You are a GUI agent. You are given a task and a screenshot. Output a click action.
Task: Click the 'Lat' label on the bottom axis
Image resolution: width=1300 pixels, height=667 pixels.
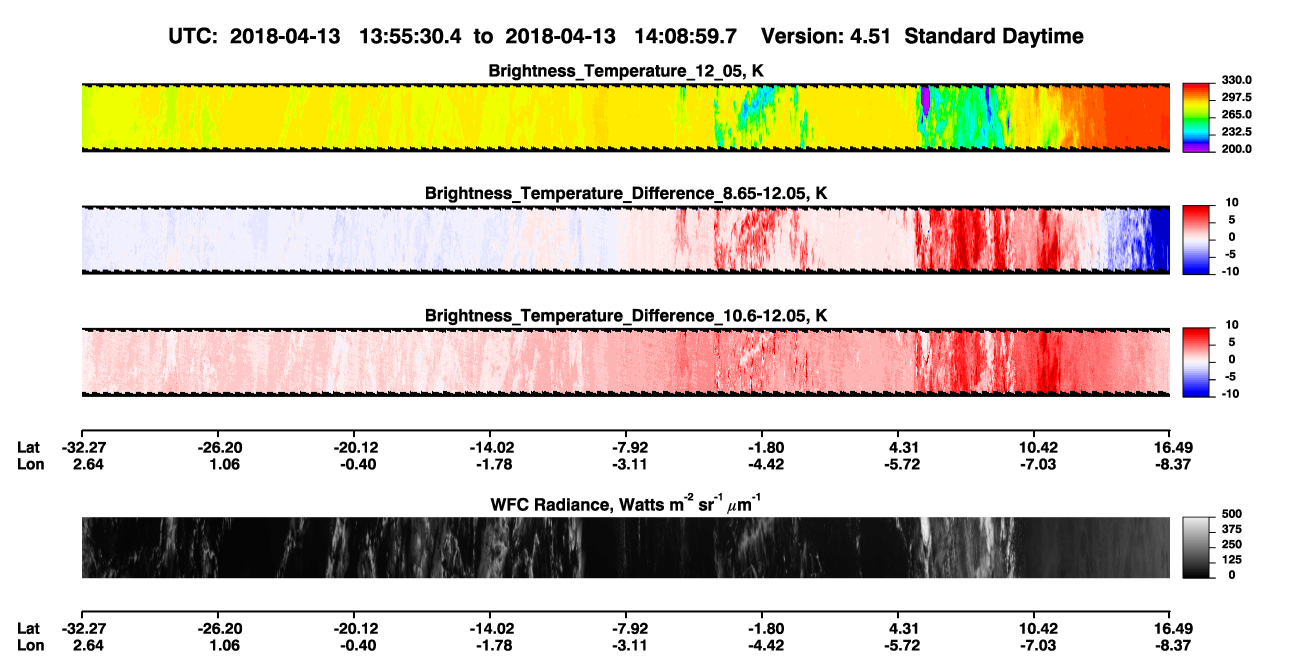click(28, 628)
